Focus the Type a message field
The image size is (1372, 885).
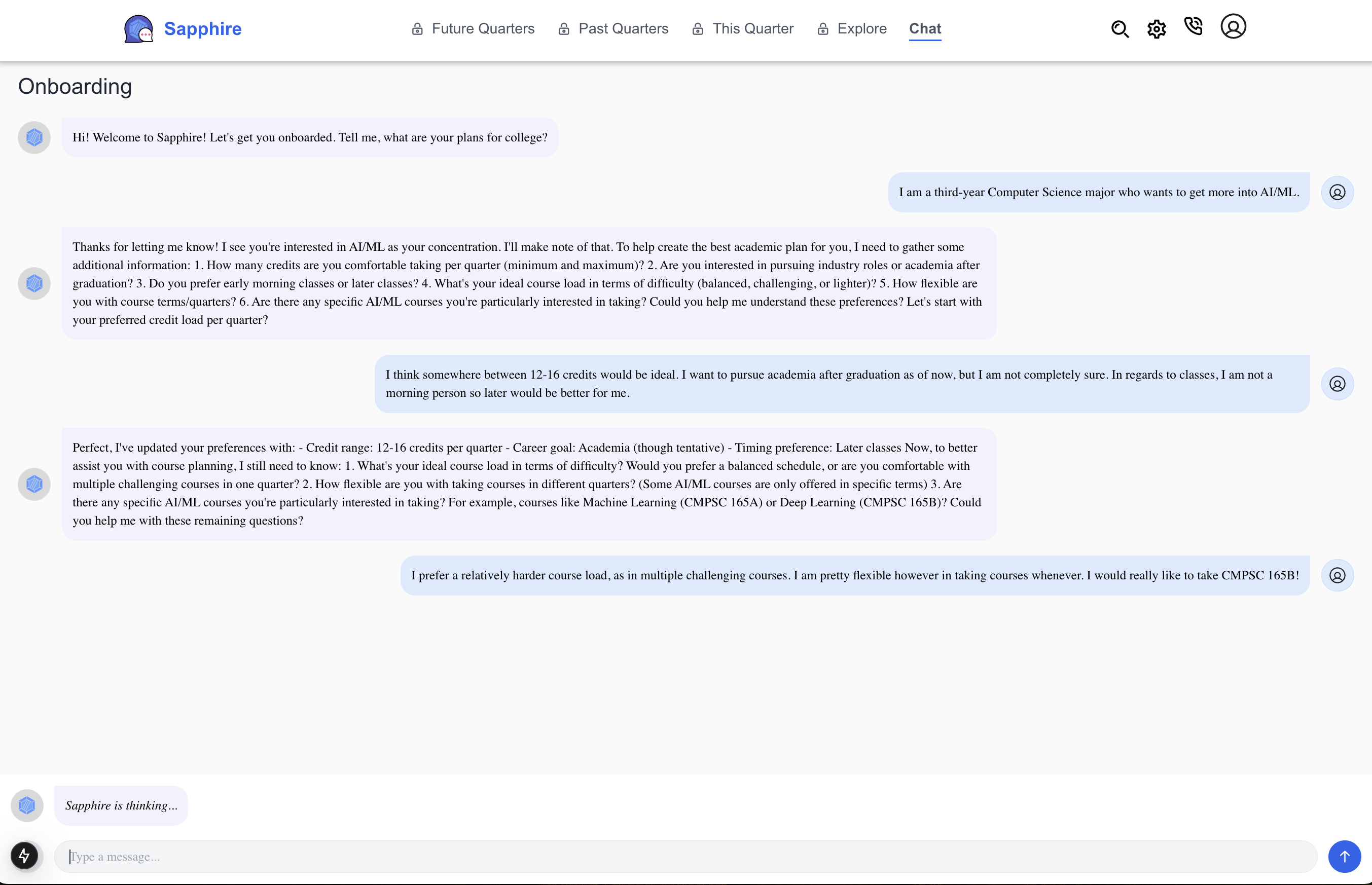(x=685, y=856)
